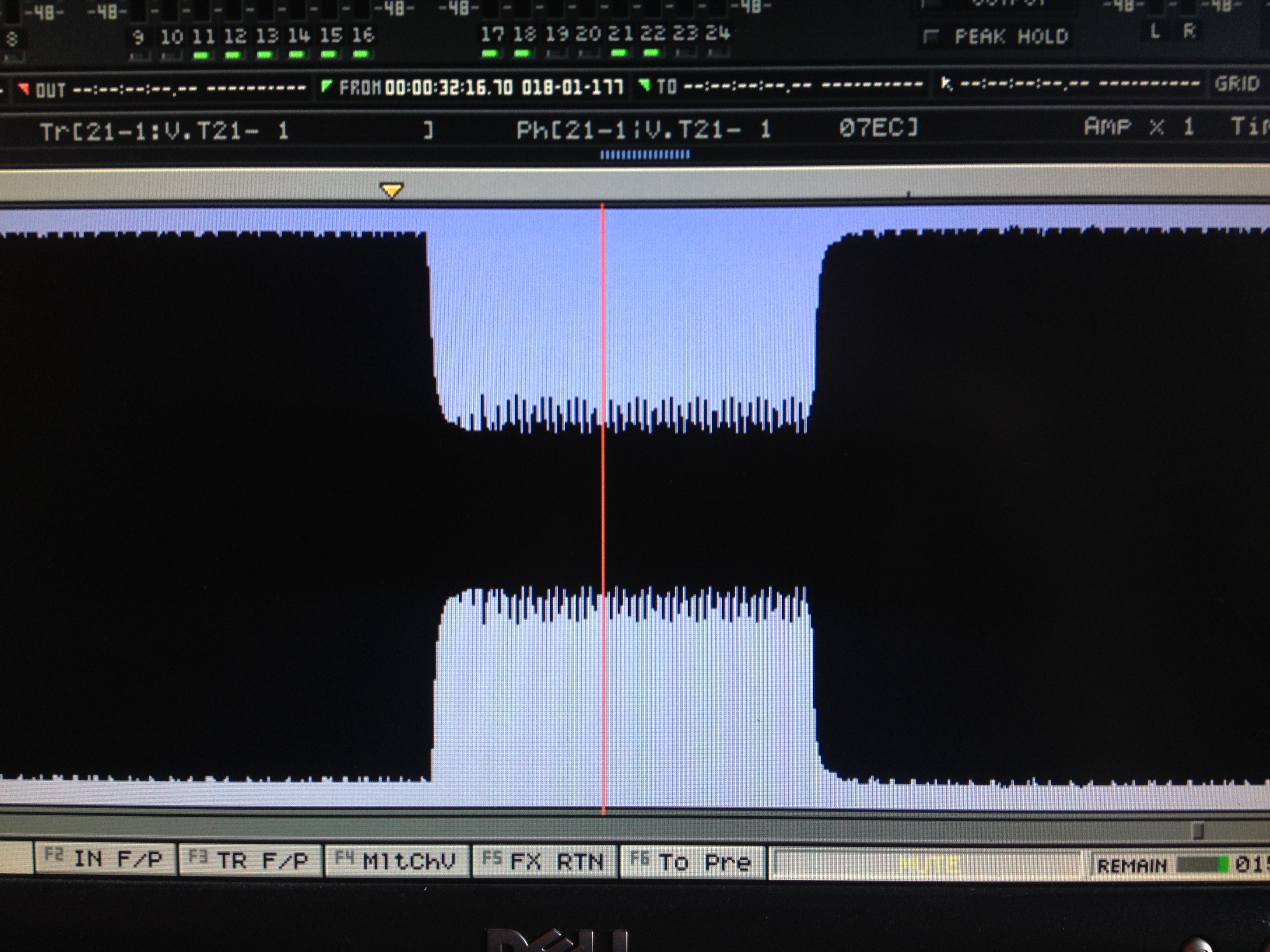Screen dimensions: 1270x952
Task: Click track 21 green indicator light
Action: tap(619, 53)
